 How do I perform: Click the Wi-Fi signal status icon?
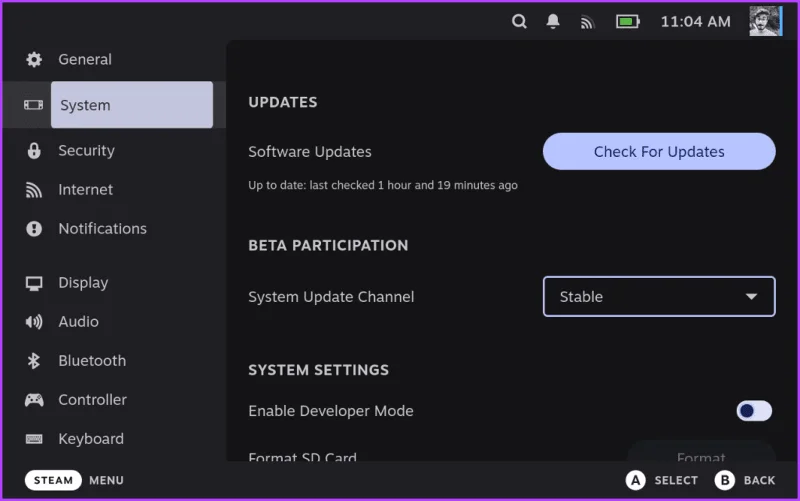(587, 22)
